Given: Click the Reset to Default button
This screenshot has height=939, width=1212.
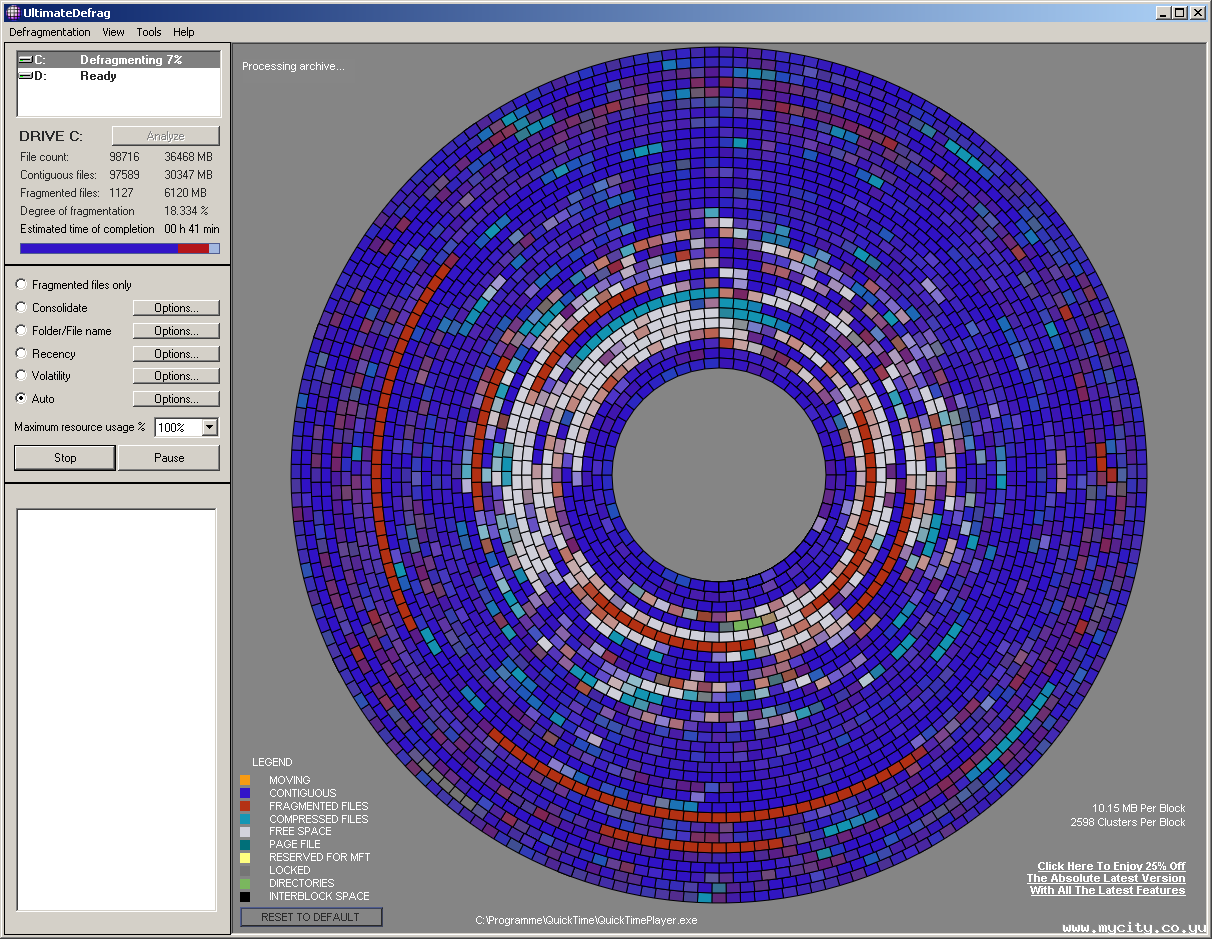Looking at the screenshot, I should click(x=311, y=917).
